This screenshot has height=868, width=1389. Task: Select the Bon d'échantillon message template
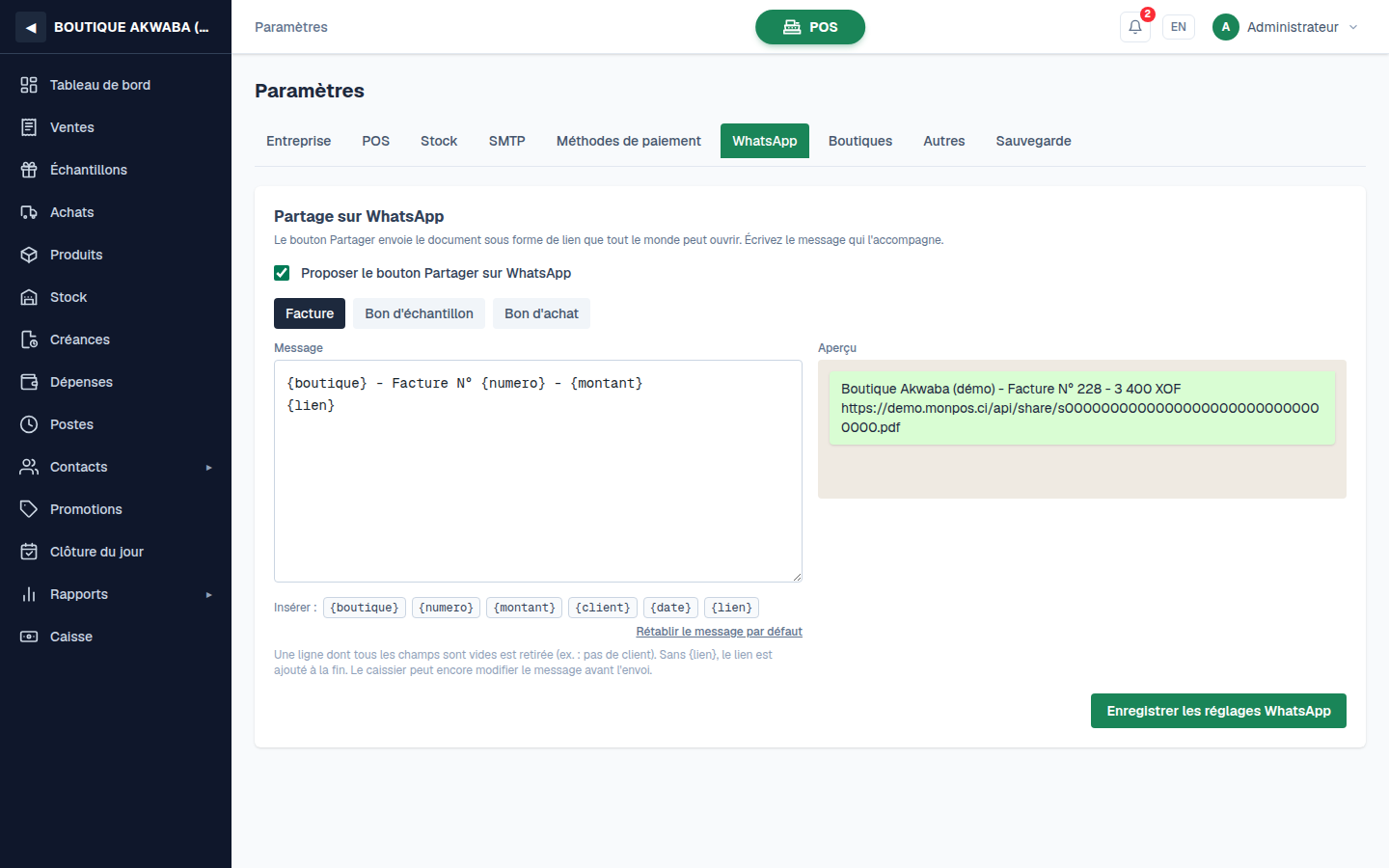[x=420, y=313]
